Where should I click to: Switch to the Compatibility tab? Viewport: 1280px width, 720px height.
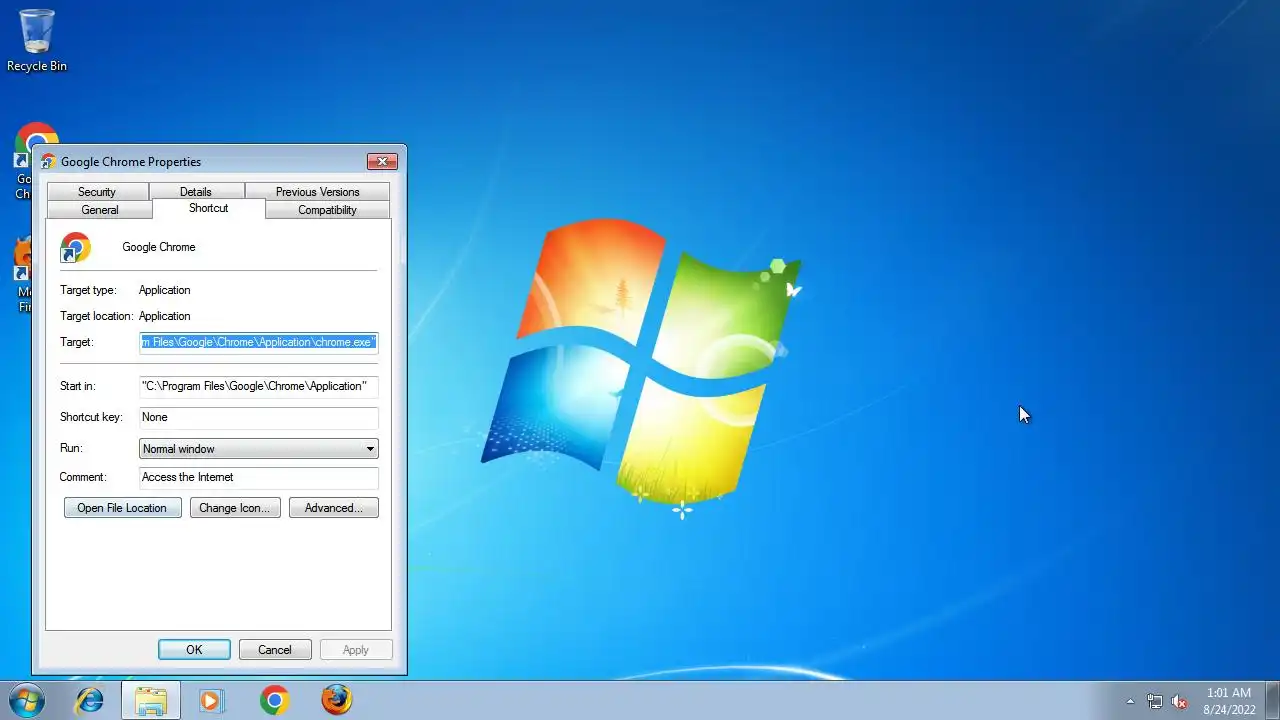[327, 210]
